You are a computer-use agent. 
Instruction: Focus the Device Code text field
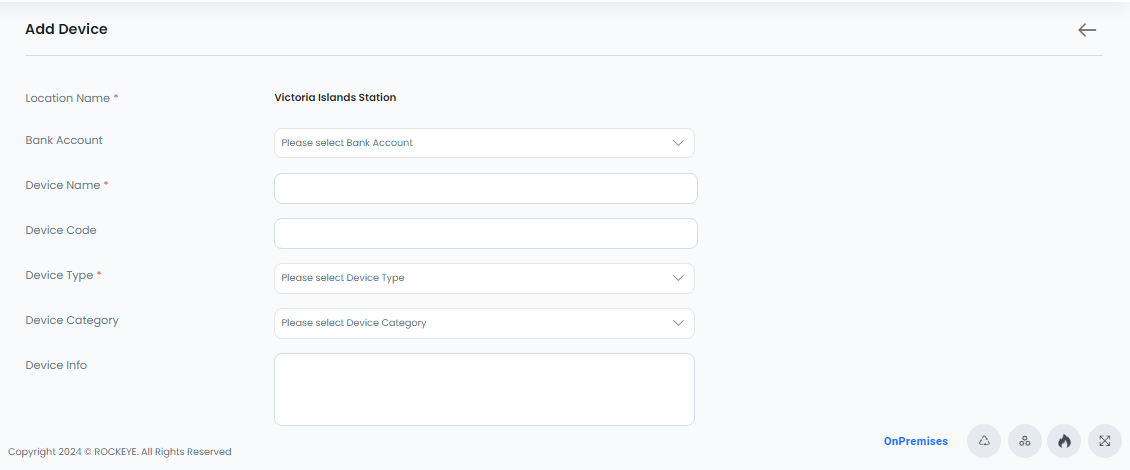(x=486, y=234)
